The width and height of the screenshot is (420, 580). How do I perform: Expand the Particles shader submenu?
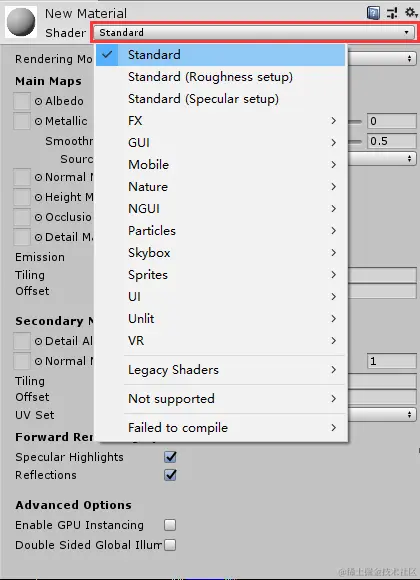coord(221,231)
